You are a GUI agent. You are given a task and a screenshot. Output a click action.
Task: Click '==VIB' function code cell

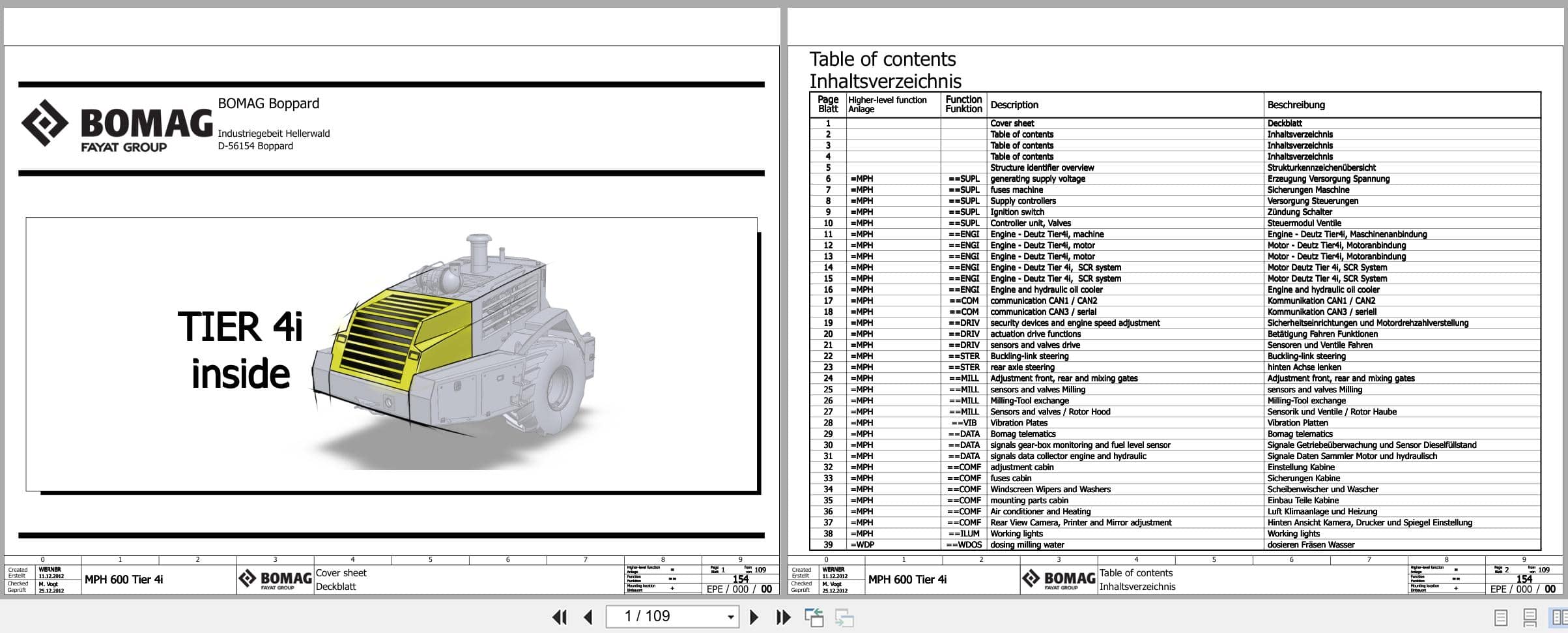coord(964,422)
